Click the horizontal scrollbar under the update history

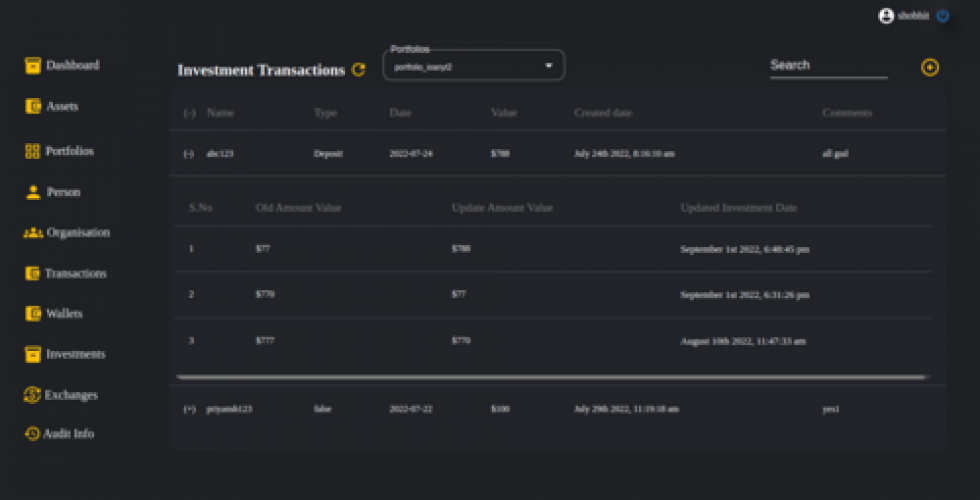coord(551,377)
